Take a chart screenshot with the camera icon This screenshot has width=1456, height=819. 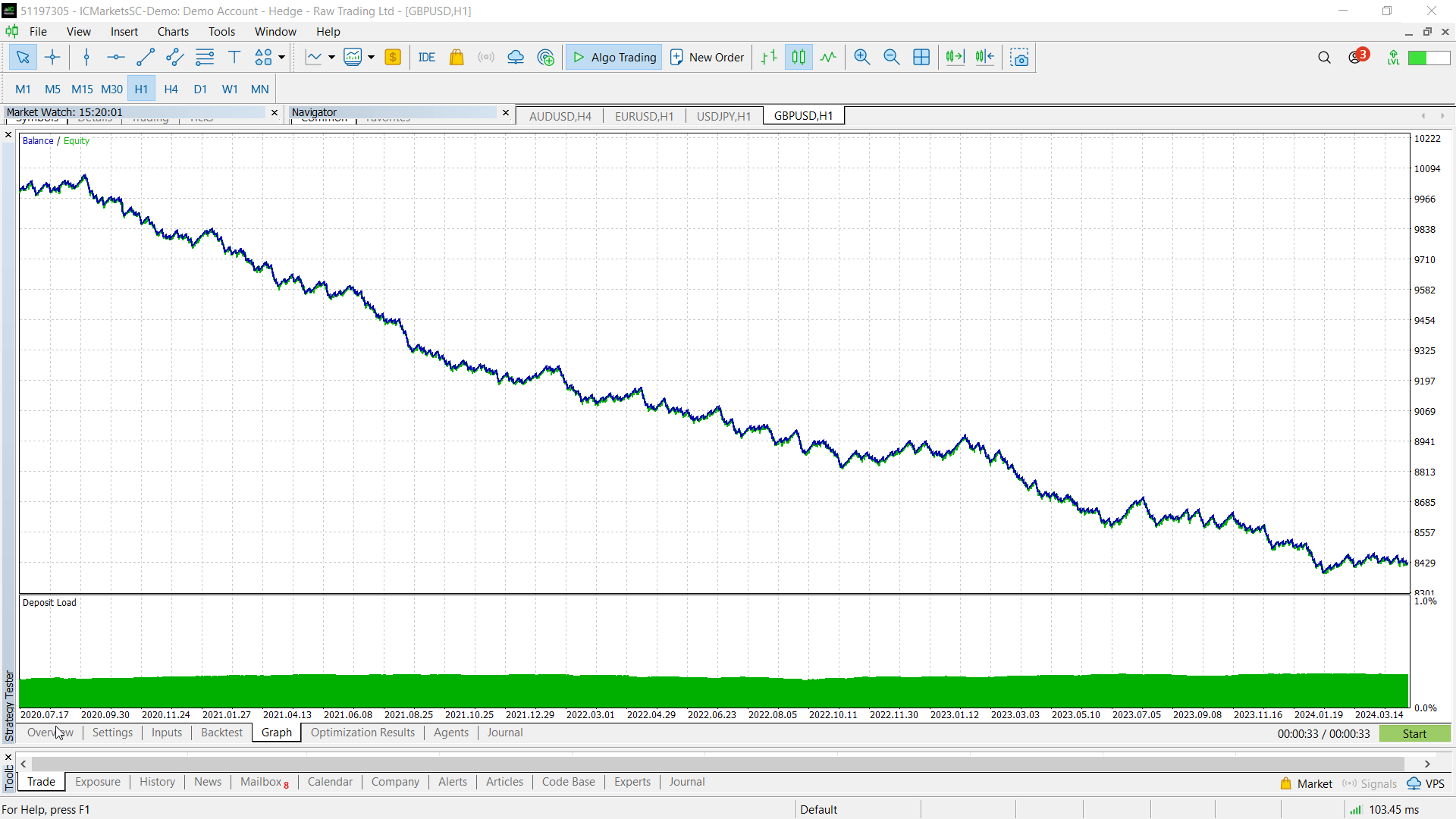pos(1018,57)
